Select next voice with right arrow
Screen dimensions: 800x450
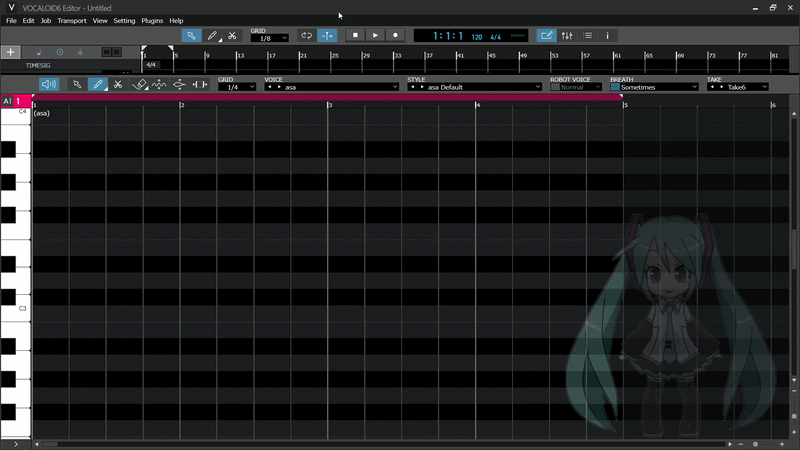click(x=279, y=87)
